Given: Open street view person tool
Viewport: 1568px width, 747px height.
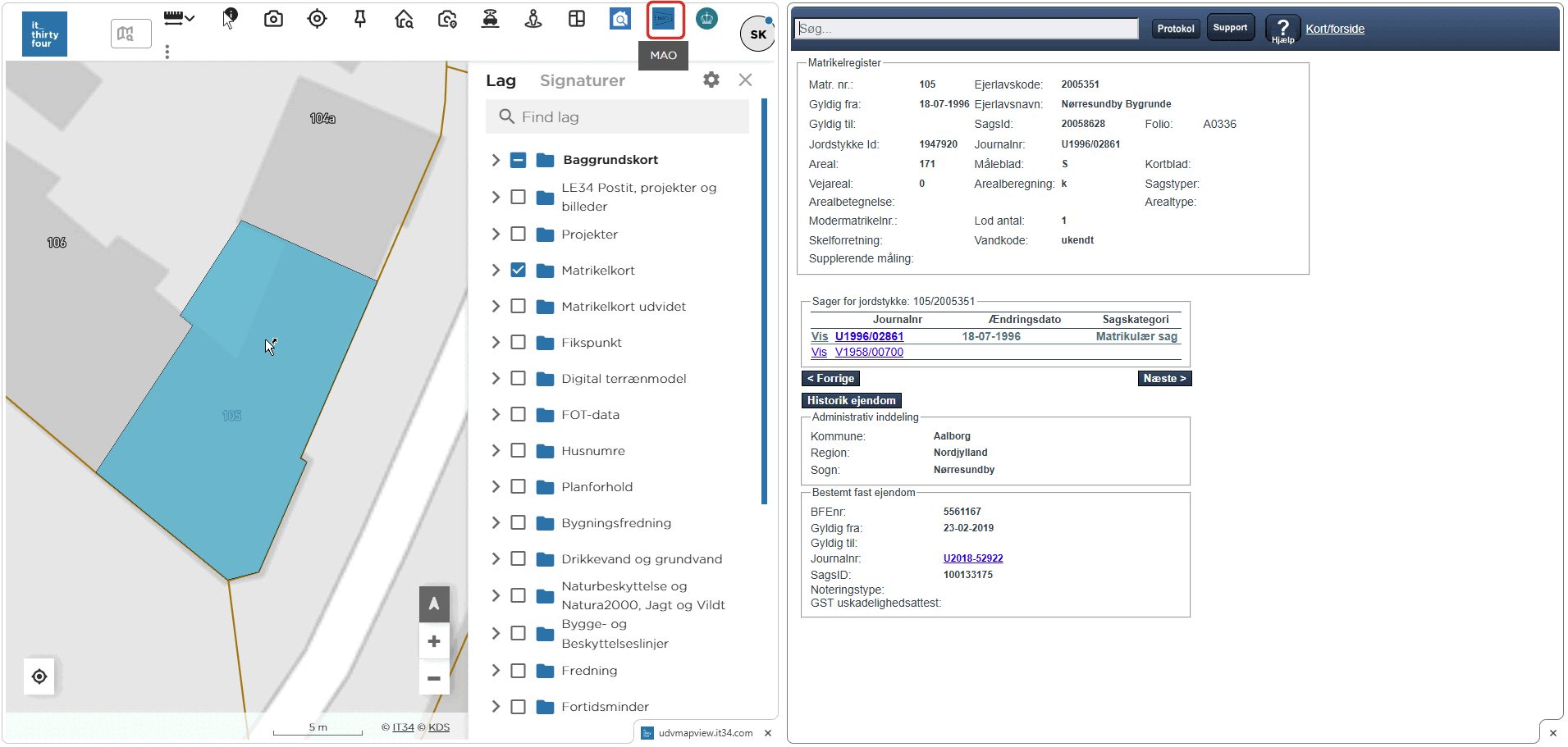Looking at the screenshot, I should point(533,18).
